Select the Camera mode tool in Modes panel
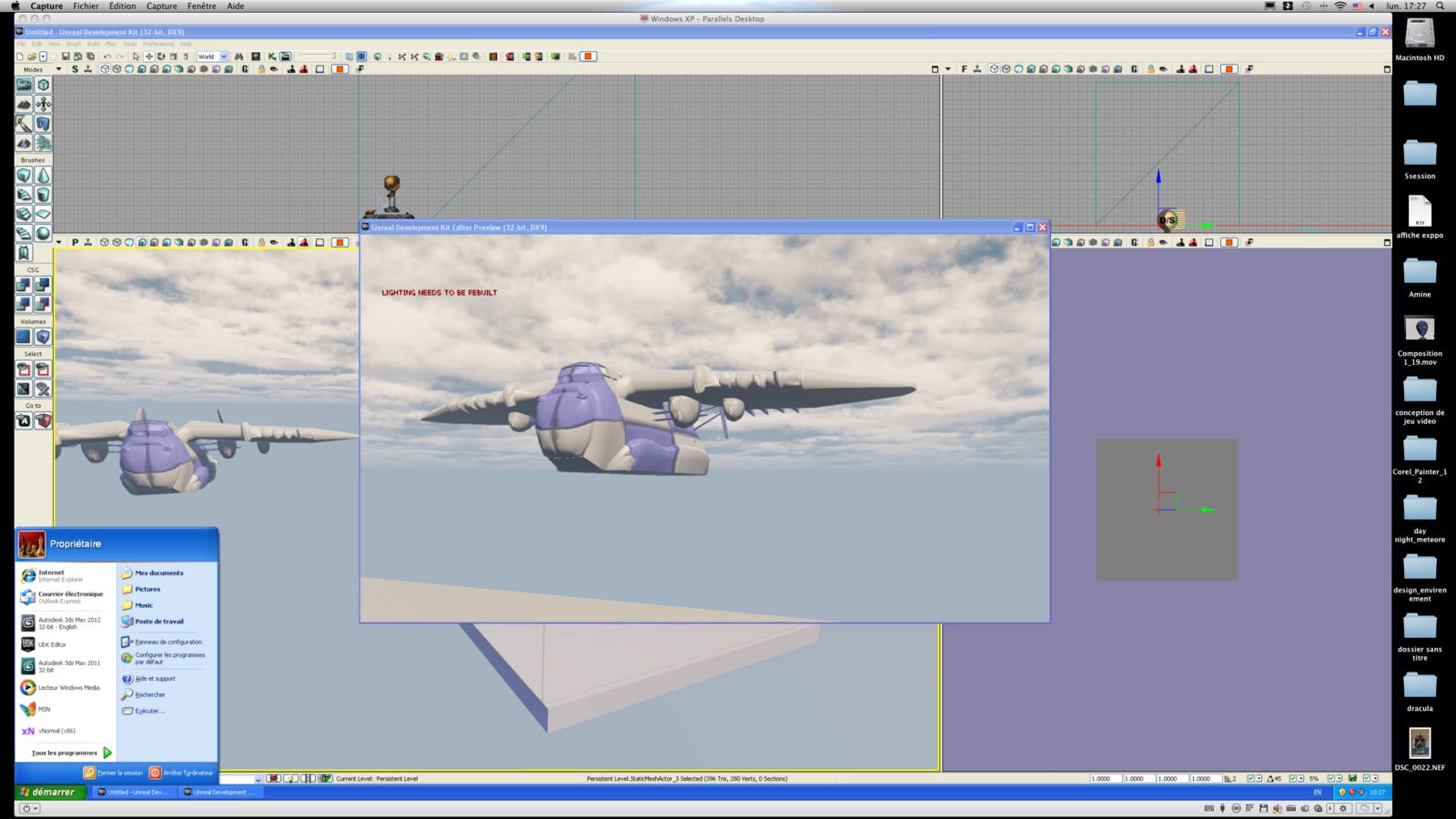The height and width of the screenshot is (819, 1456). pyautogui.click(x=24, y=85)
